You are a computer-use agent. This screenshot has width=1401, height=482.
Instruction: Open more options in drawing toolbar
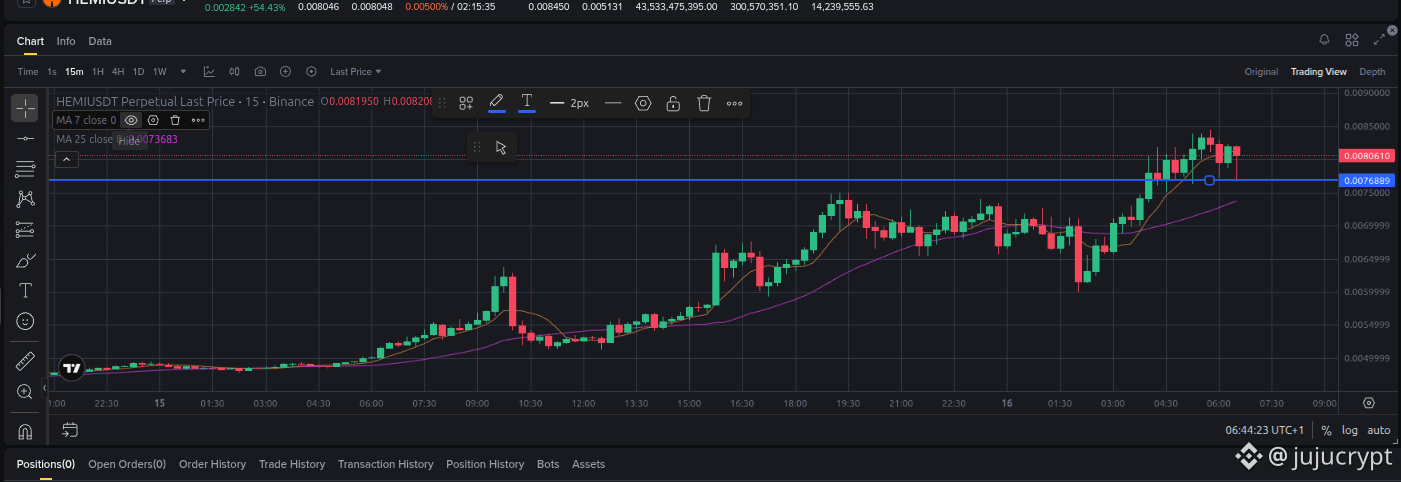tap(734, 103)
